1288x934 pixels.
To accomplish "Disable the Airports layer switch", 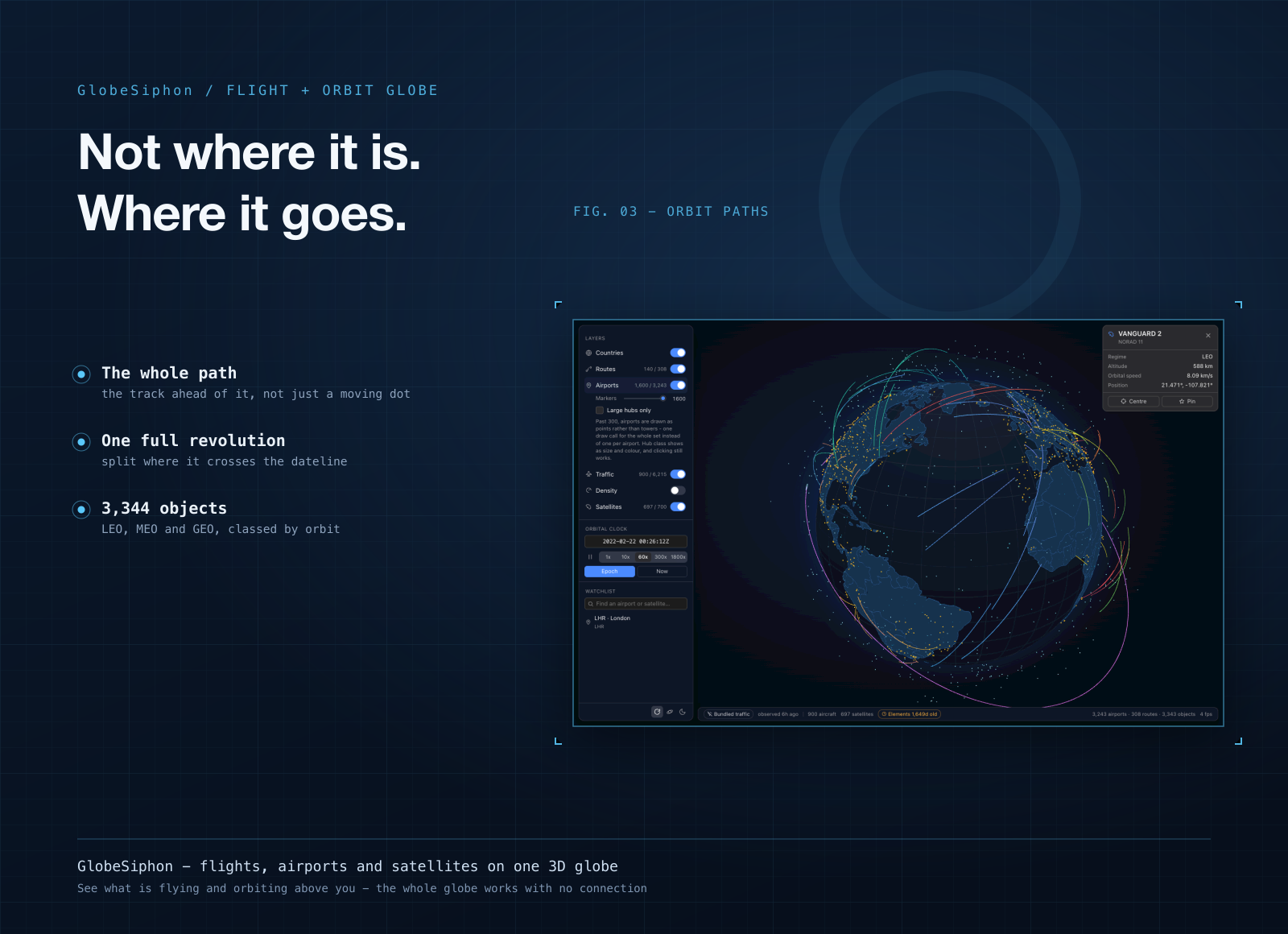I will point(678,385).
